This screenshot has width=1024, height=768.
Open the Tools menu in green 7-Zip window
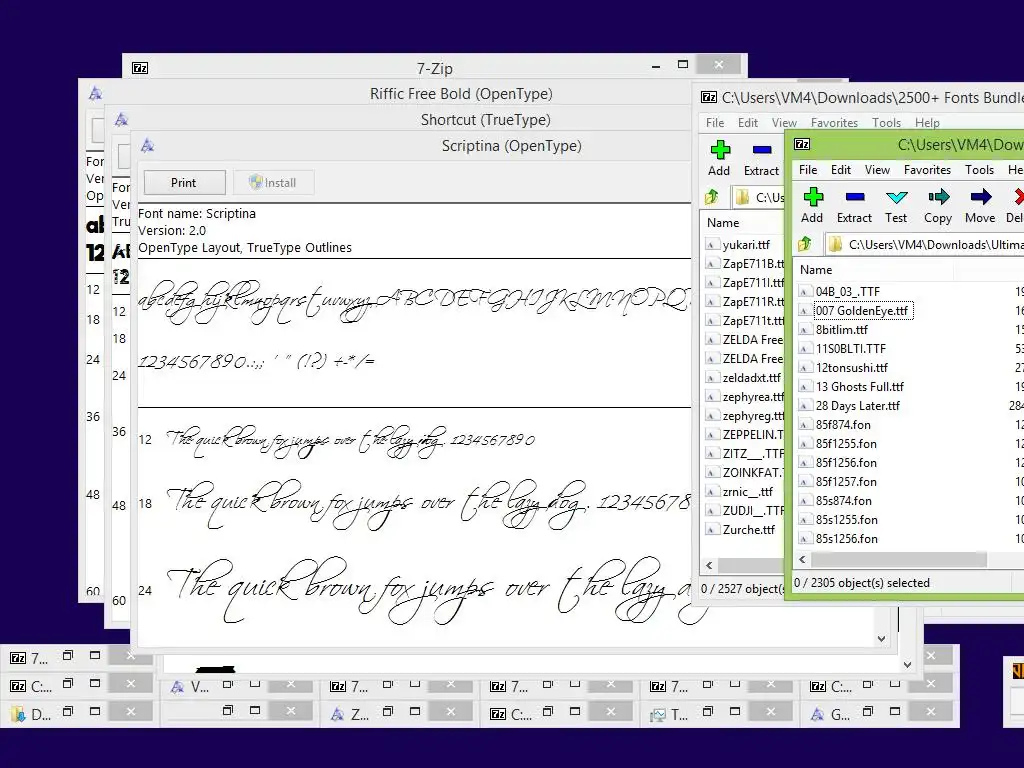(x=980, y=170)
